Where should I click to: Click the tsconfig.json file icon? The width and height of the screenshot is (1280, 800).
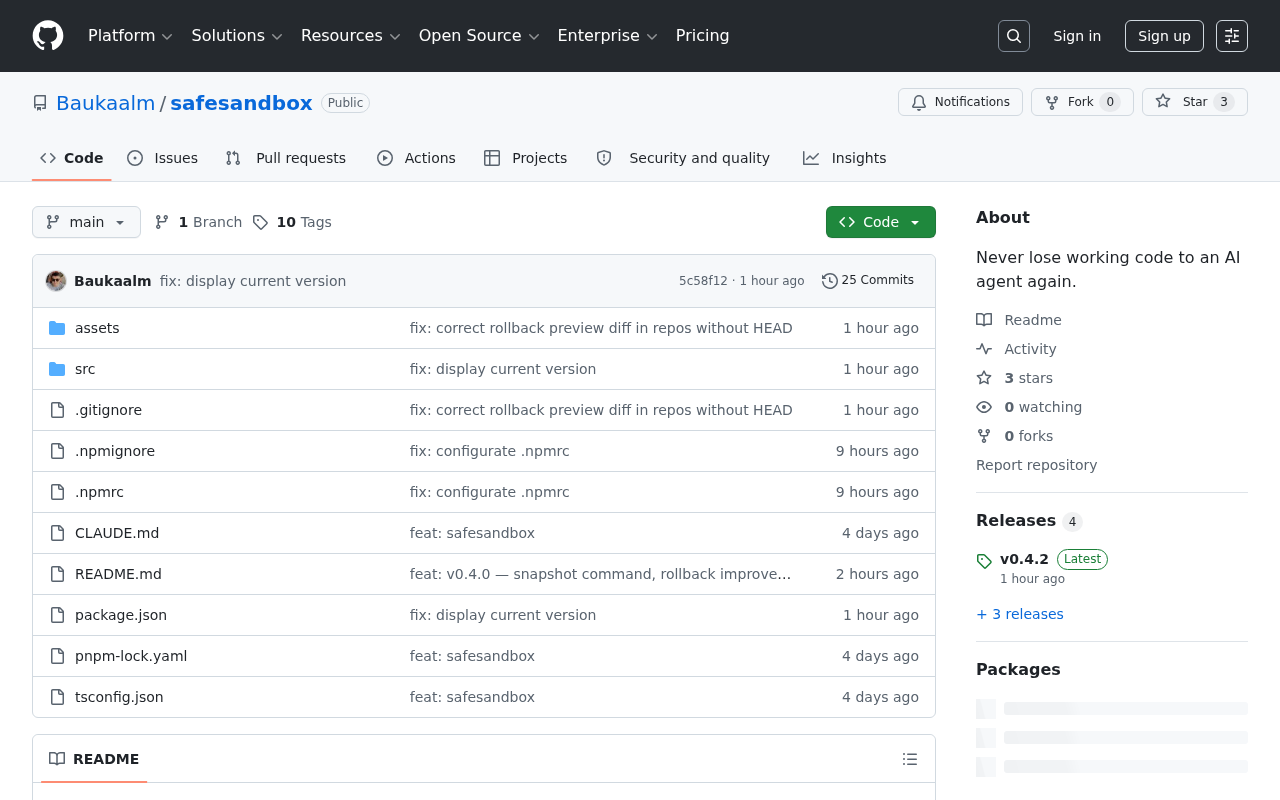coord(57,697)
